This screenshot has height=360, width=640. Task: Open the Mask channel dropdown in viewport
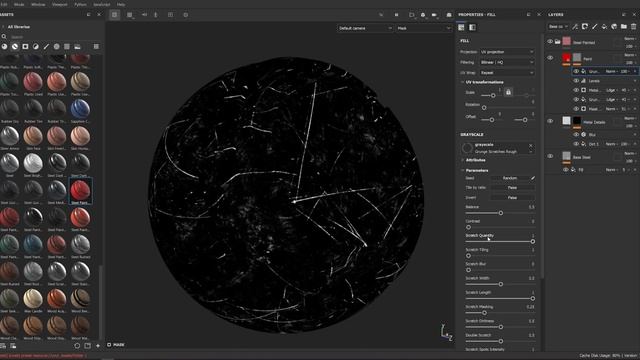coord(424,28)
